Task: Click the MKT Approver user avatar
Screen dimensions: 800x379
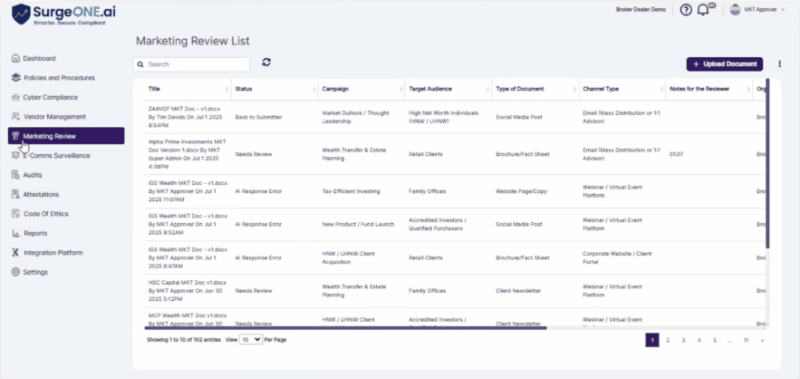Action: click(x=735, y=9)
